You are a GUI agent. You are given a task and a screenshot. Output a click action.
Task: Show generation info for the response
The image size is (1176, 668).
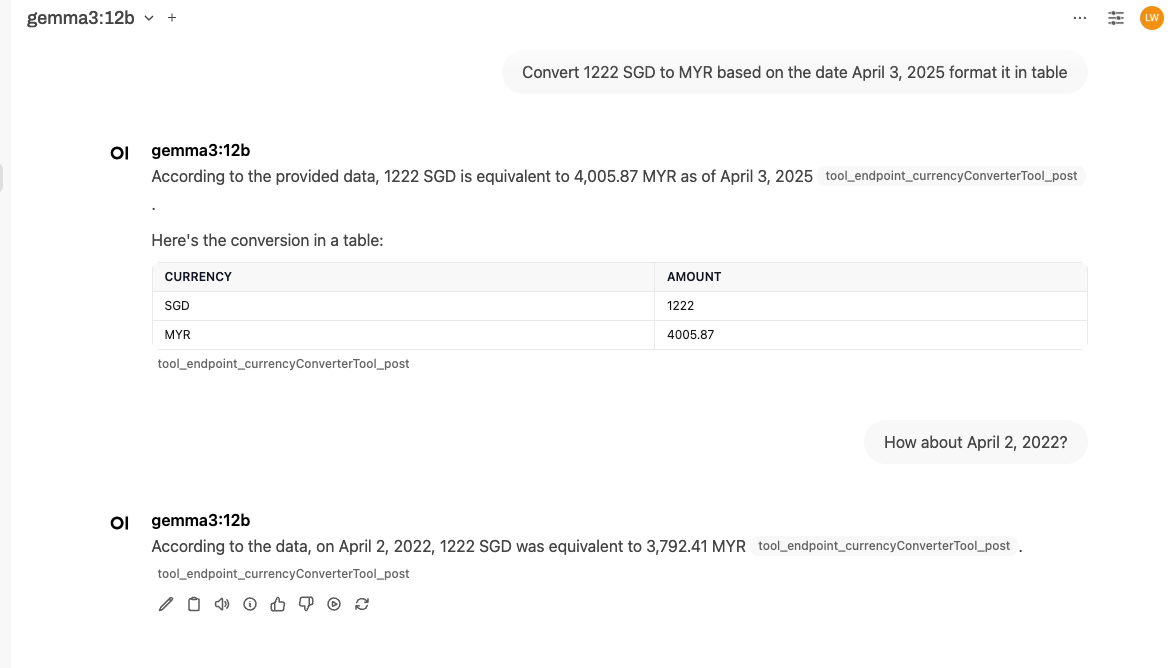click(x=250, y=604)
